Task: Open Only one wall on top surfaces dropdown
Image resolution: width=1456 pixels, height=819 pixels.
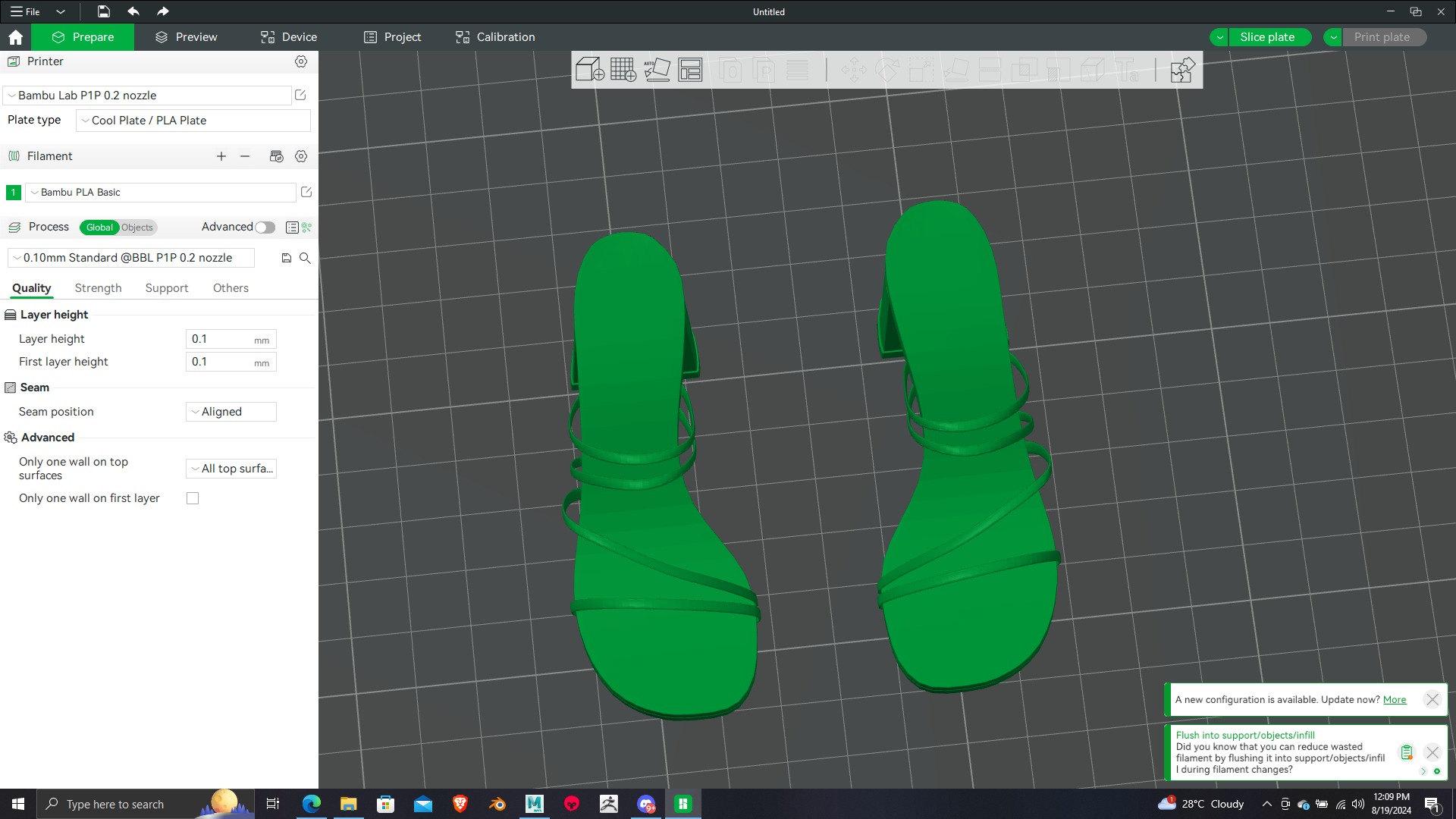Action: [231, 469]
